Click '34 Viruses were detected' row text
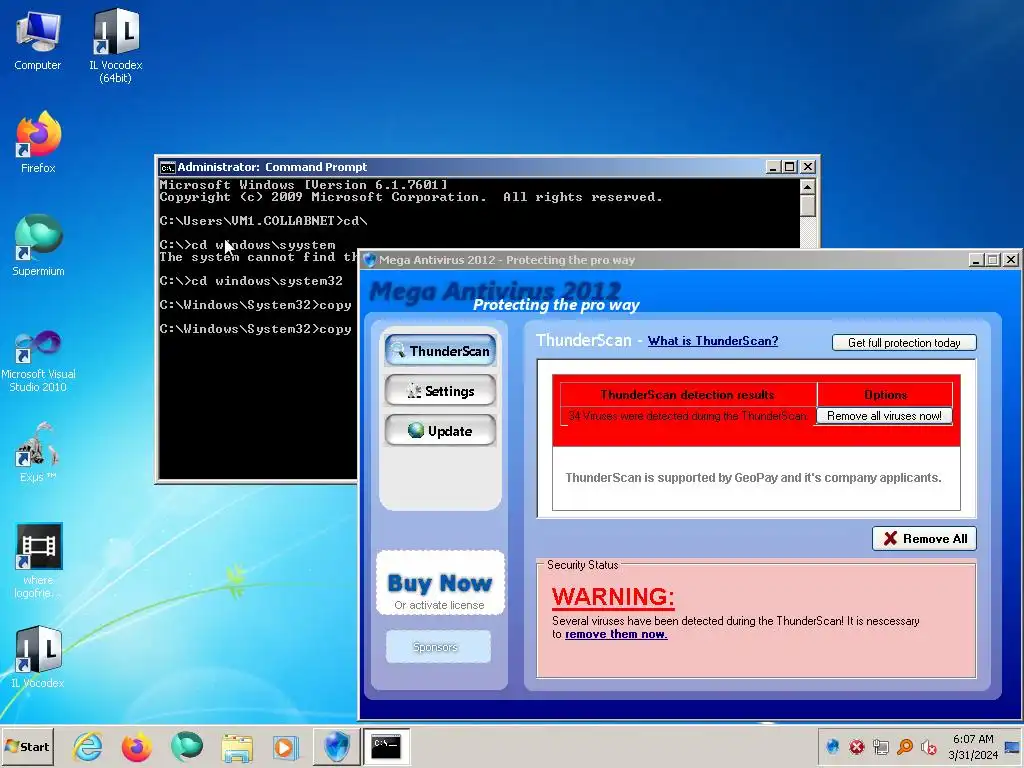The image size is (1024, 768). (x=688, y=416)
